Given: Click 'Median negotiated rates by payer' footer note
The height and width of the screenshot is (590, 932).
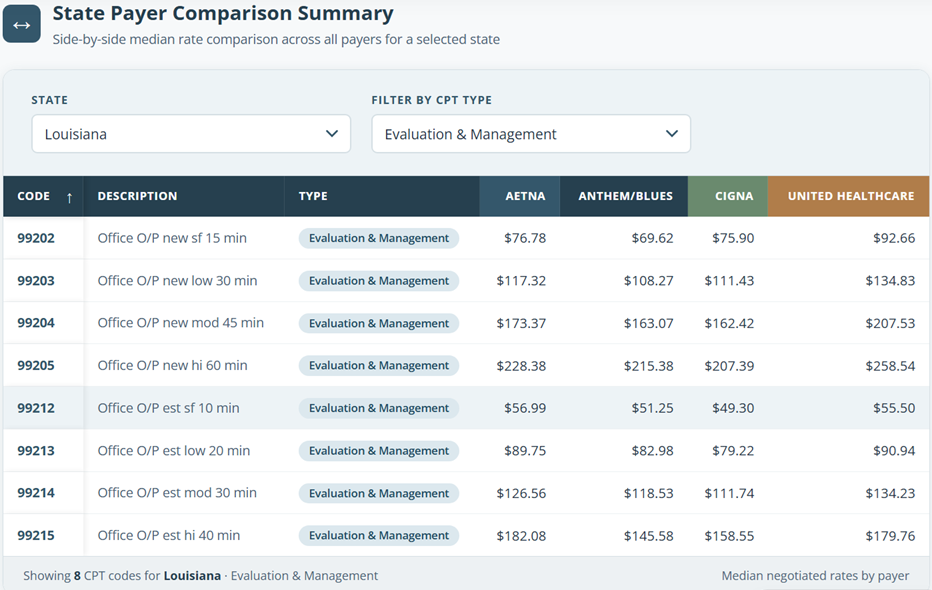Looking at the screenshot, I should [x=815, y=576].
